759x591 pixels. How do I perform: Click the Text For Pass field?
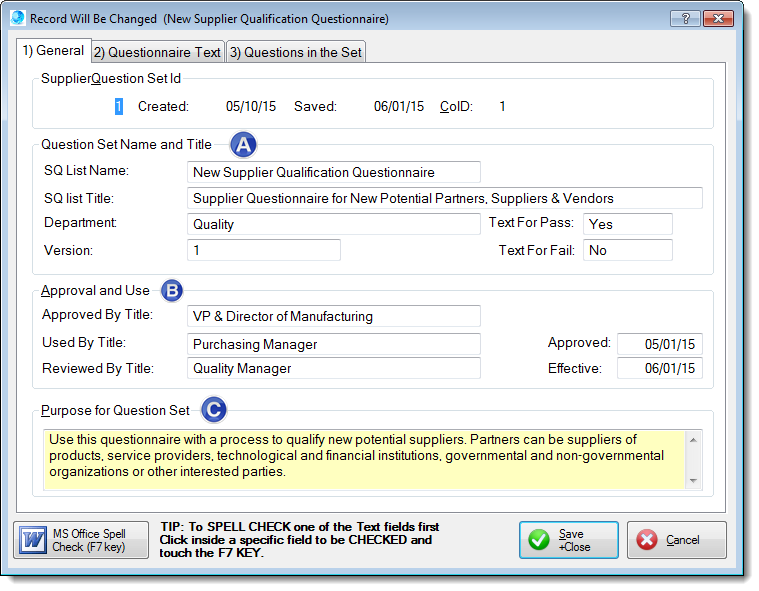627,224
